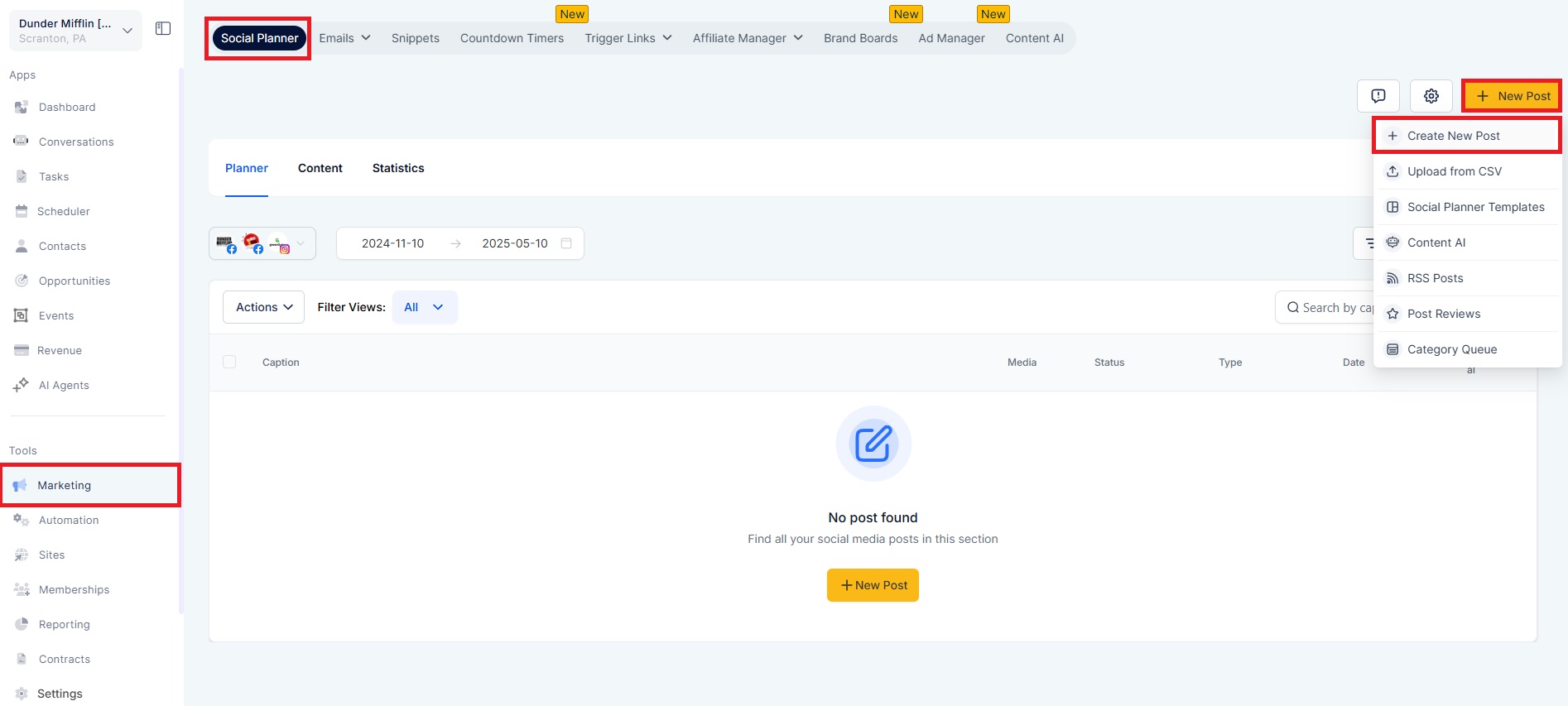Select the Social Planner nav tab
Screen dimensions: 1568x706
[259, 38]
